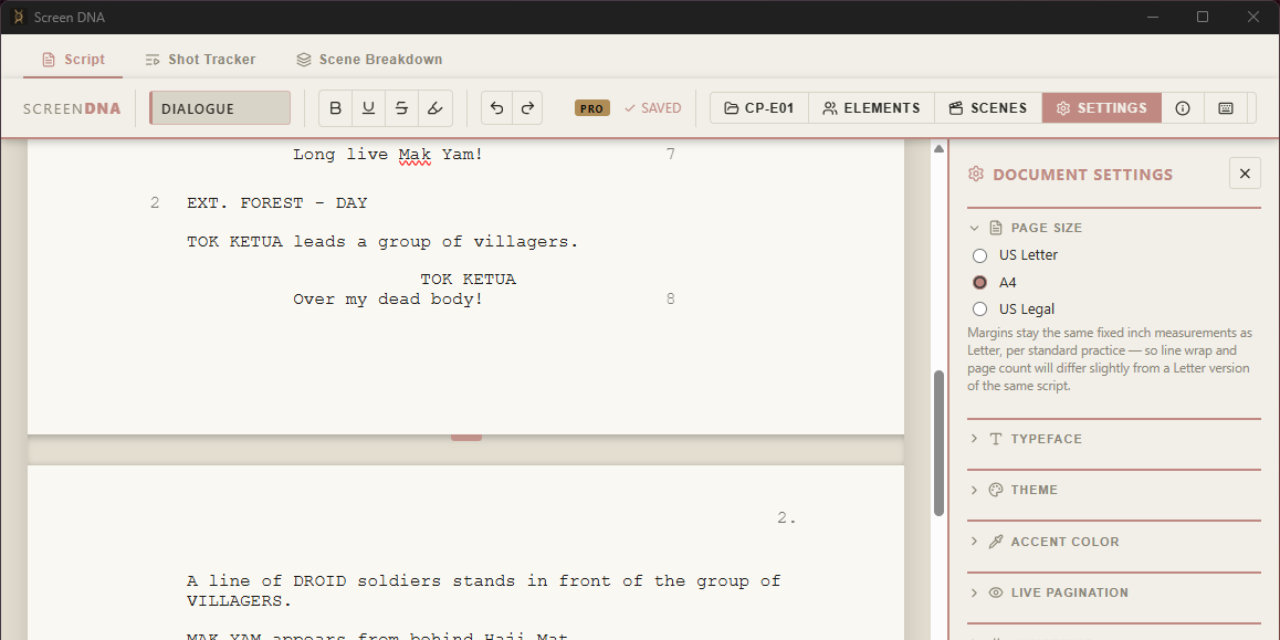Select A4 page size
Screen dimensions: 1280x640
[x=995, y=282]
